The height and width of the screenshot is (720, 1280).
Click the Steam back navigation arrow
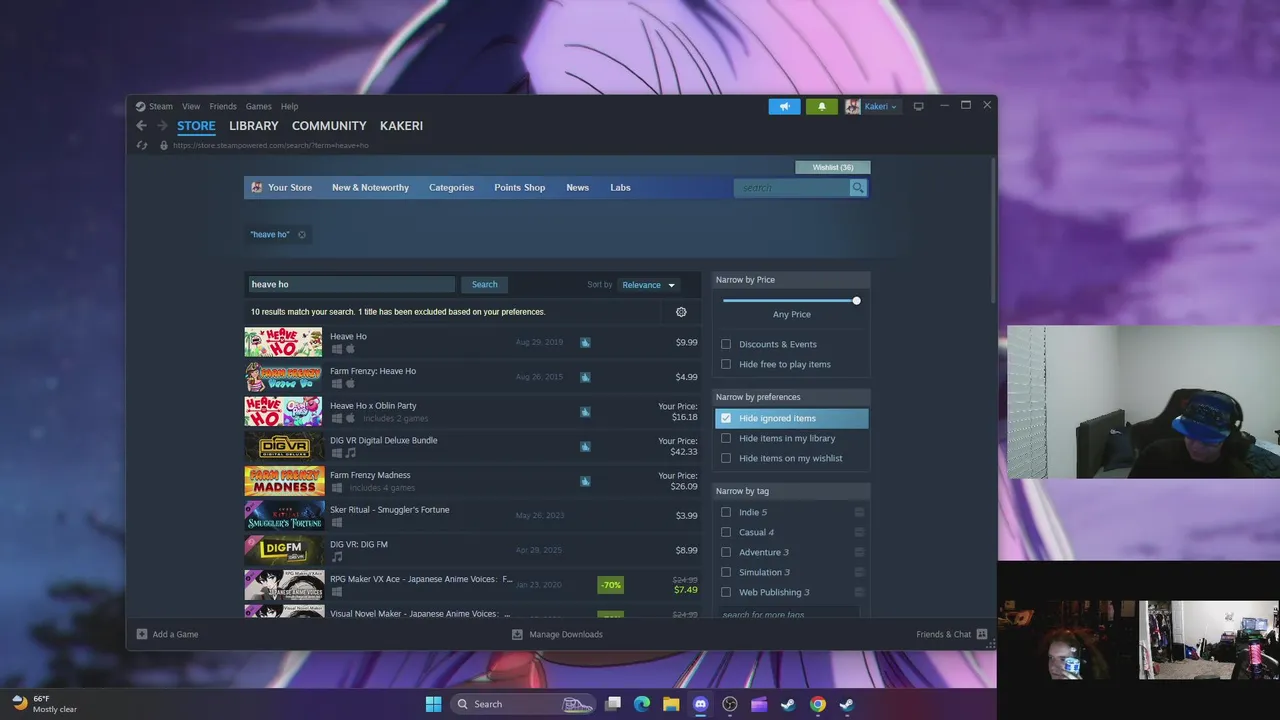tap(141, 126)
